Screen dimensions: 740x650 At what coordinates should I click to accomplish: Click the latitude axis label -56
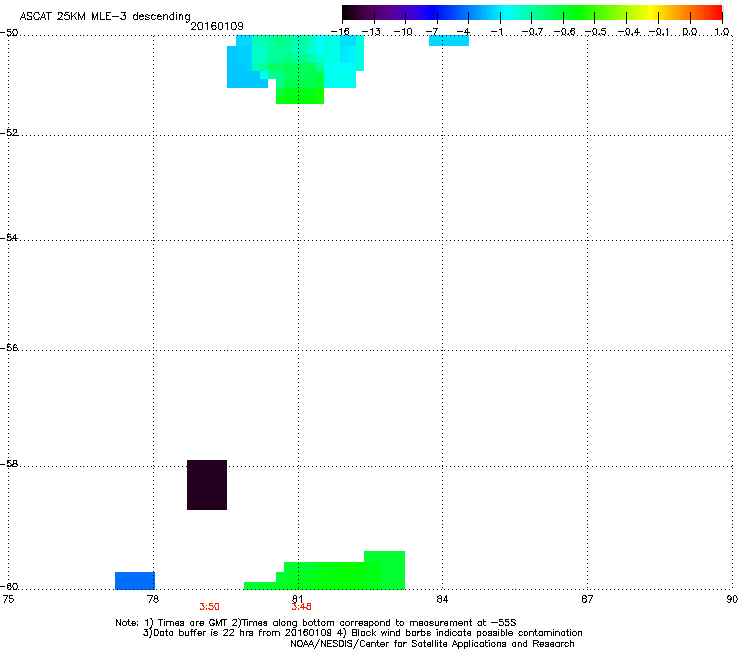coord(9,347)
